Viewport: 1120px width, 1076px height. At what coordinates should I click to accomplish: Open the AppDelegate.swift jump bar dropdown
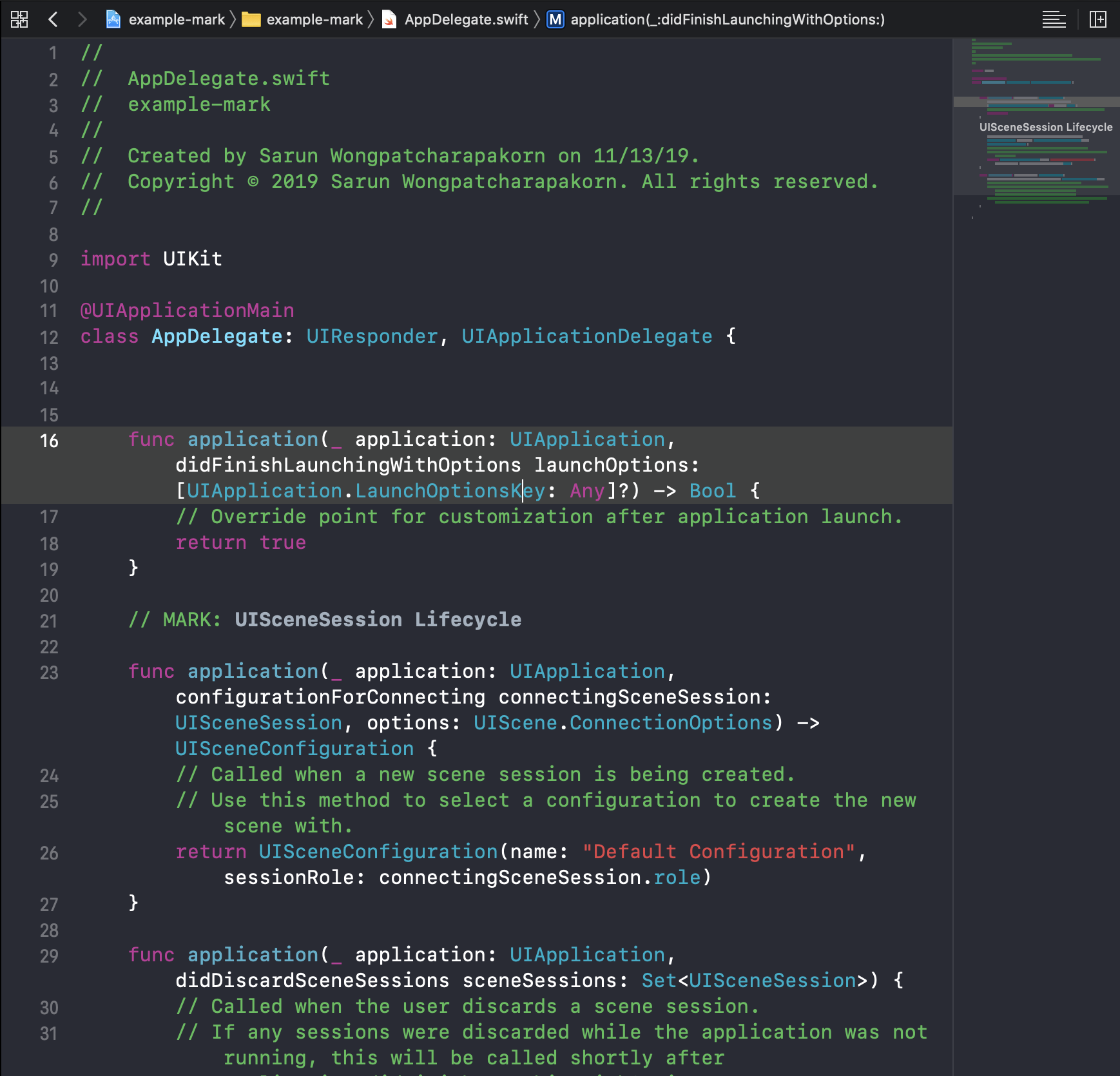(466, 19)
